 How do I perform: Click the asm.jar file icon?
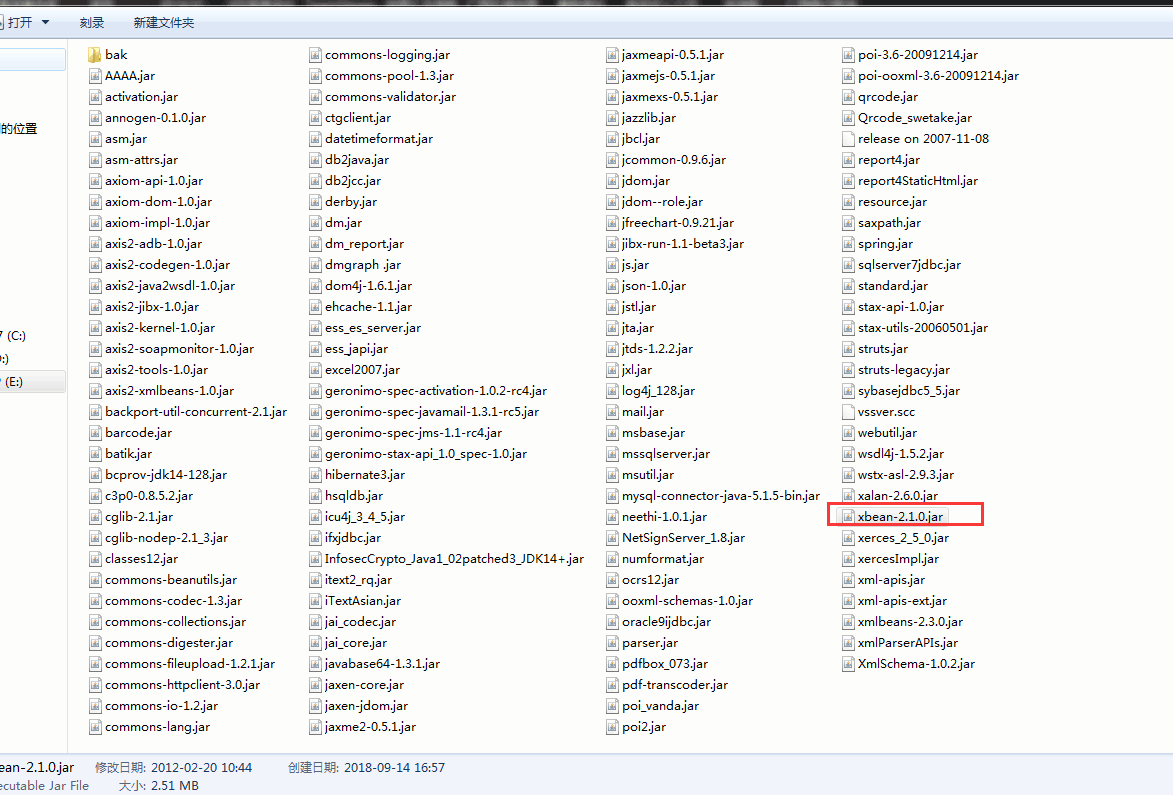95,138
